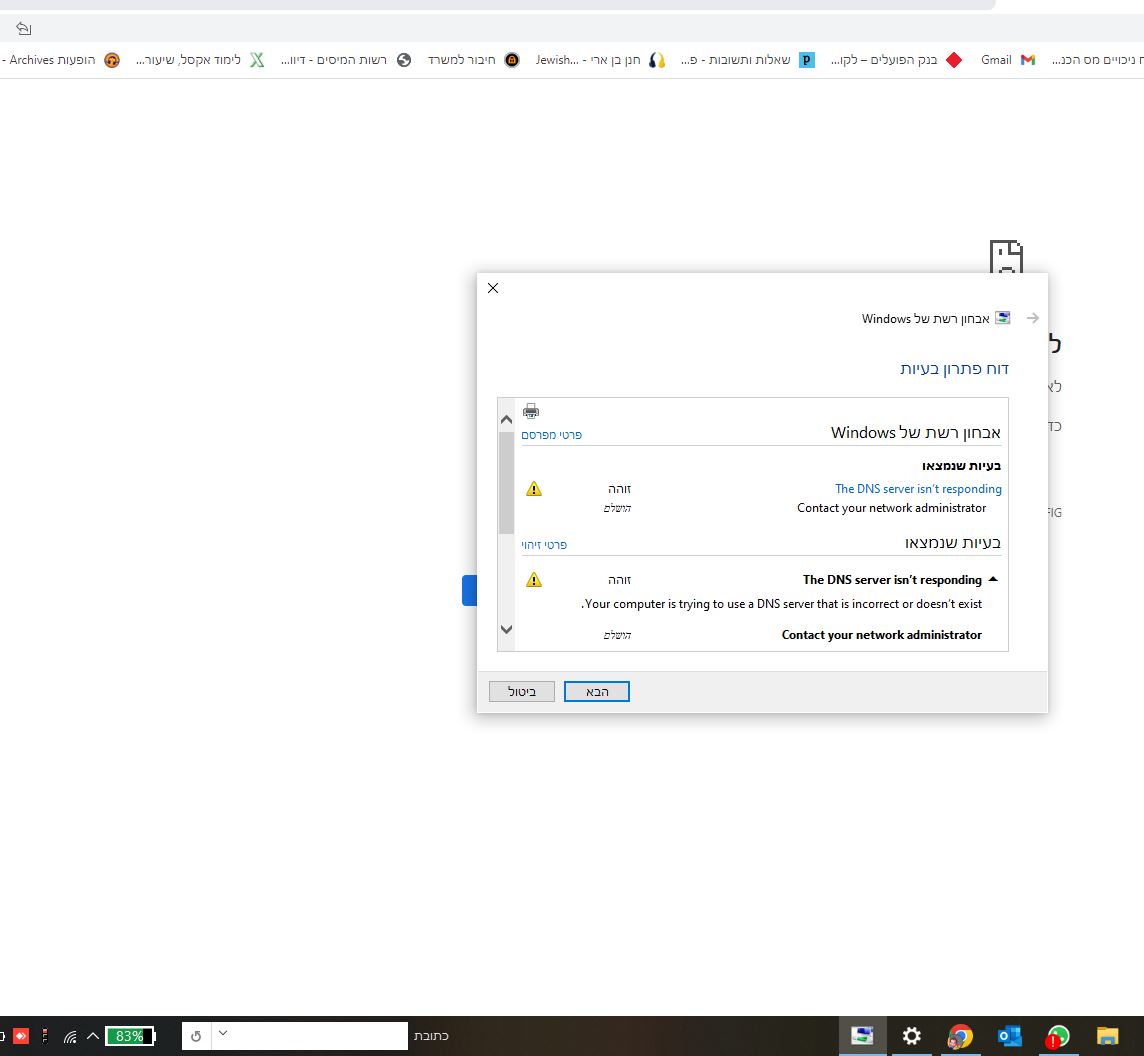The width and height of the screenshot is (1144, 1056).
Task: Click the back arrow in diagnostics dialog header
Action: 1032,318
